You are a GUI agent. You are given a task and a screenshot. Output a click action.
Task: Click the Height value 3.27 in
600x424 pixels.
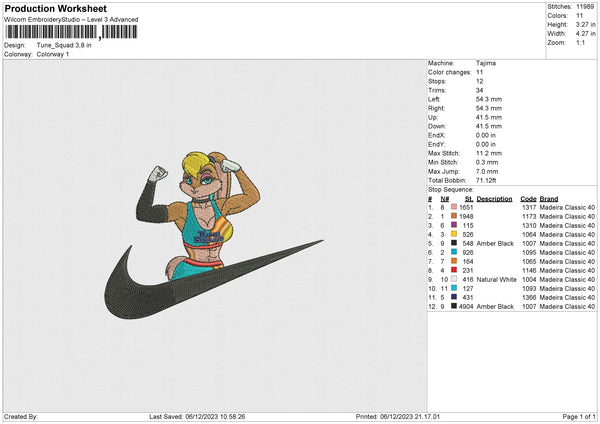point(585,24)
